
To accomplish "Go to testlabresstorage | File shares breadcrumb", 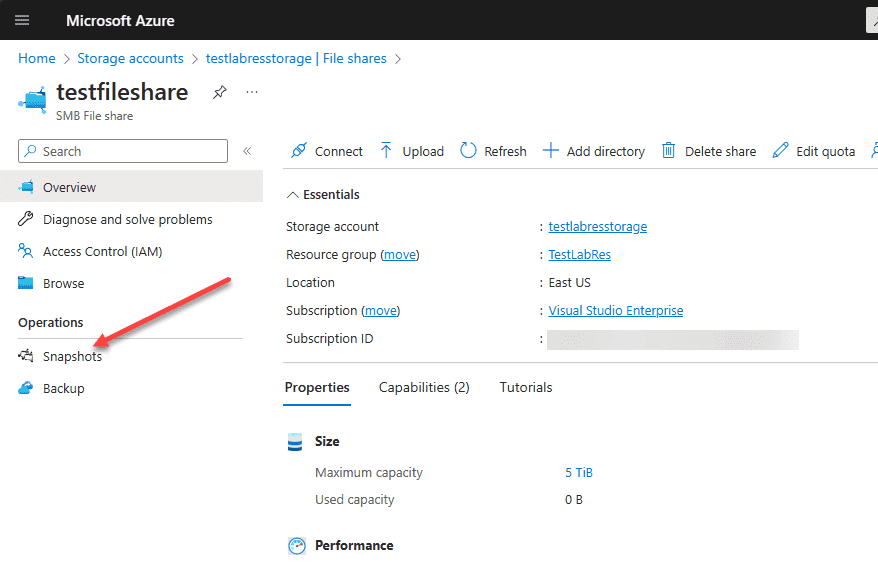I will (296, 58).
